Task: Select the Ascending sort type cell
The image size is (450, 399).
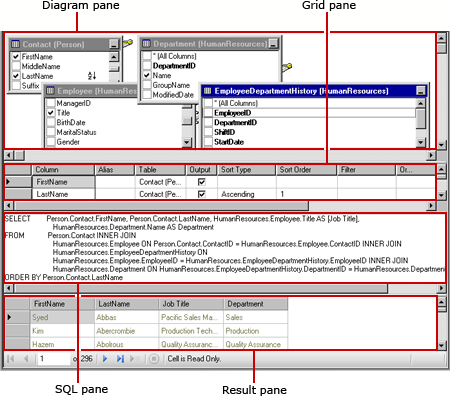Action: [x=247, y=194]
